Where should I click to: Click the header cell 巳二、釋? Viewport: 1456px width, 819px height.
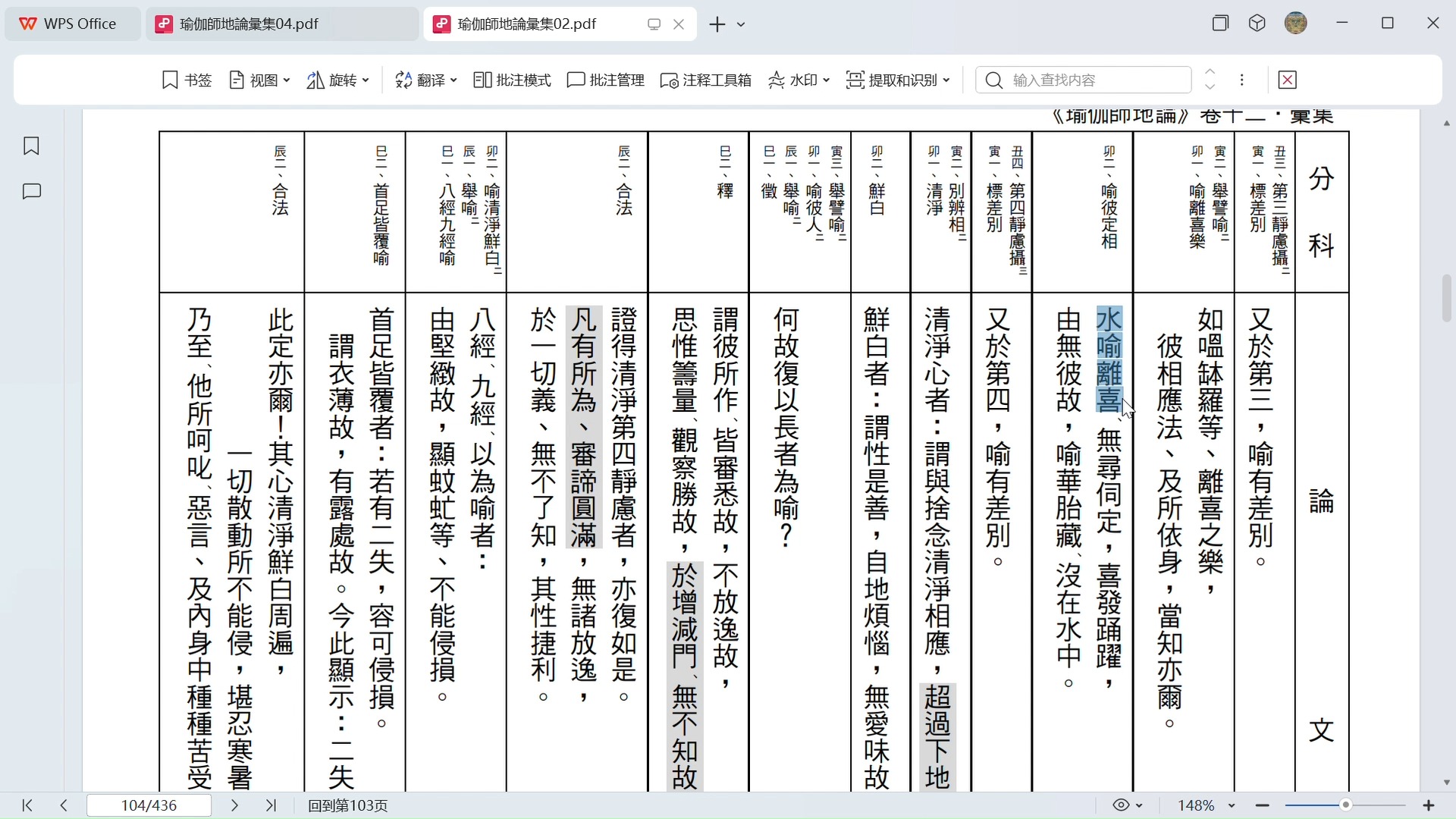click(x=725, y=172)
